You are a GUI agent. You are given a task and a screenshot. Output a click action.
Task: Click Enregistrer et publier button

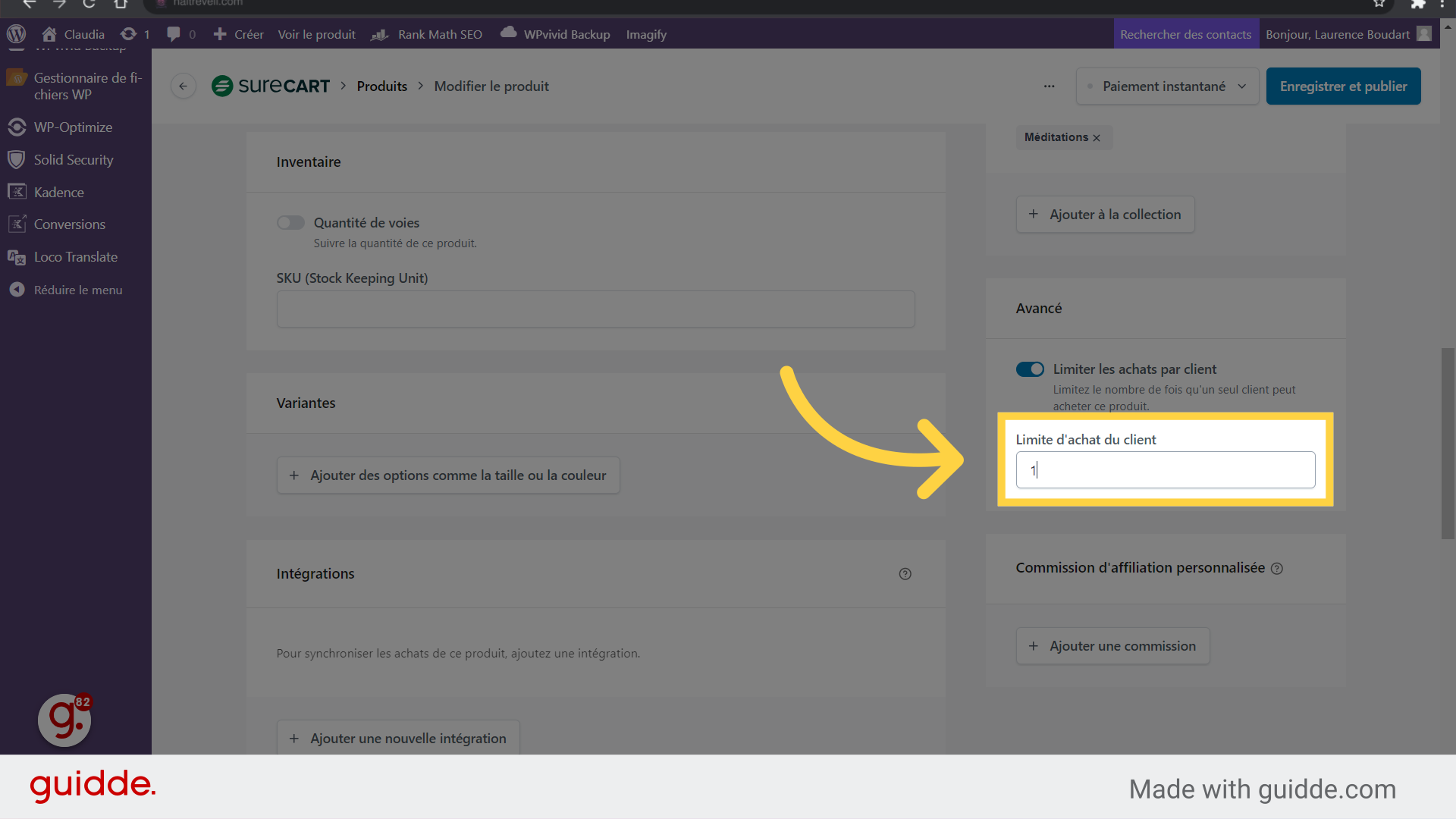[x=1343, y=86]
